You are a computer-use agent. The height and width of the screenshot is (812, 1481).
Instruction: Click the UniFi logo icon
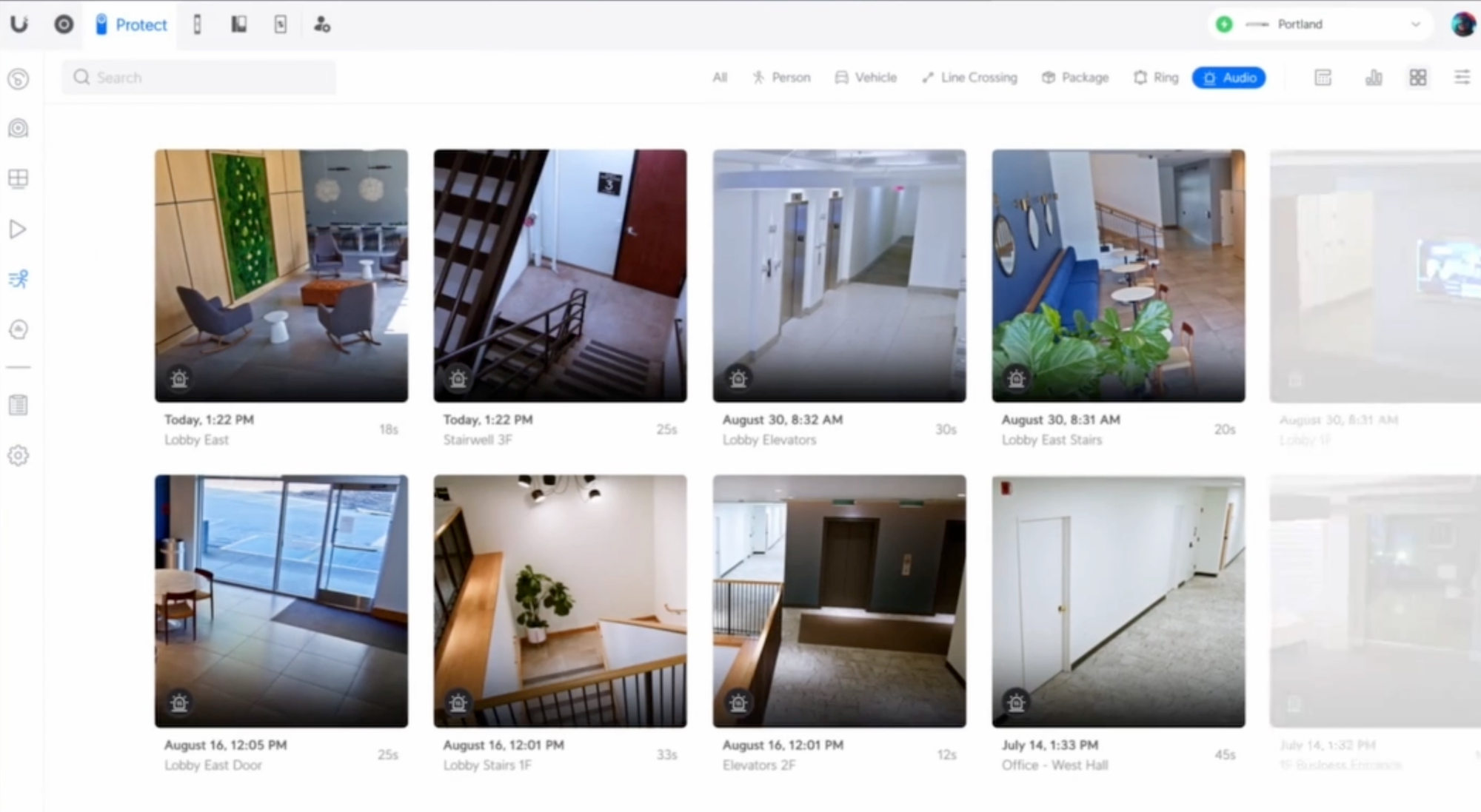19,24
